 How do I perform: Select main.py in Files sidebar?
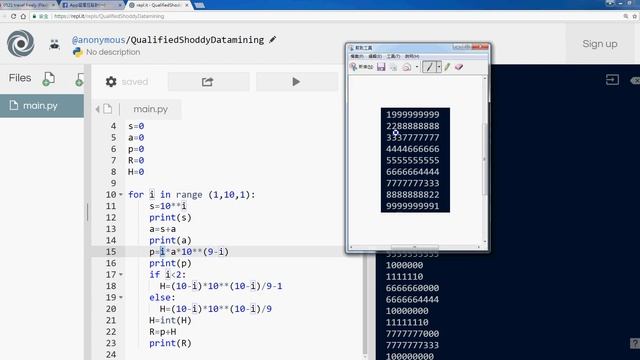click(42, 106)
